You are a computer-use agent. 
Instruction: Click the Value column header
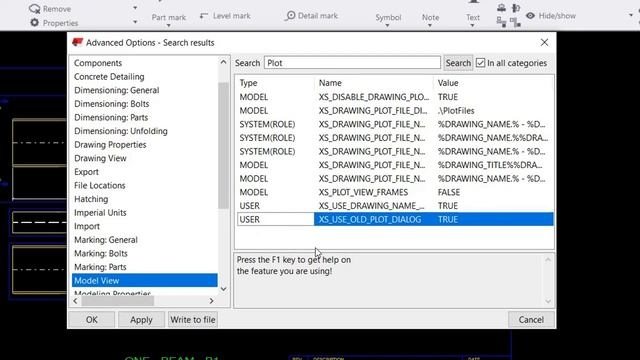(493, 83)
